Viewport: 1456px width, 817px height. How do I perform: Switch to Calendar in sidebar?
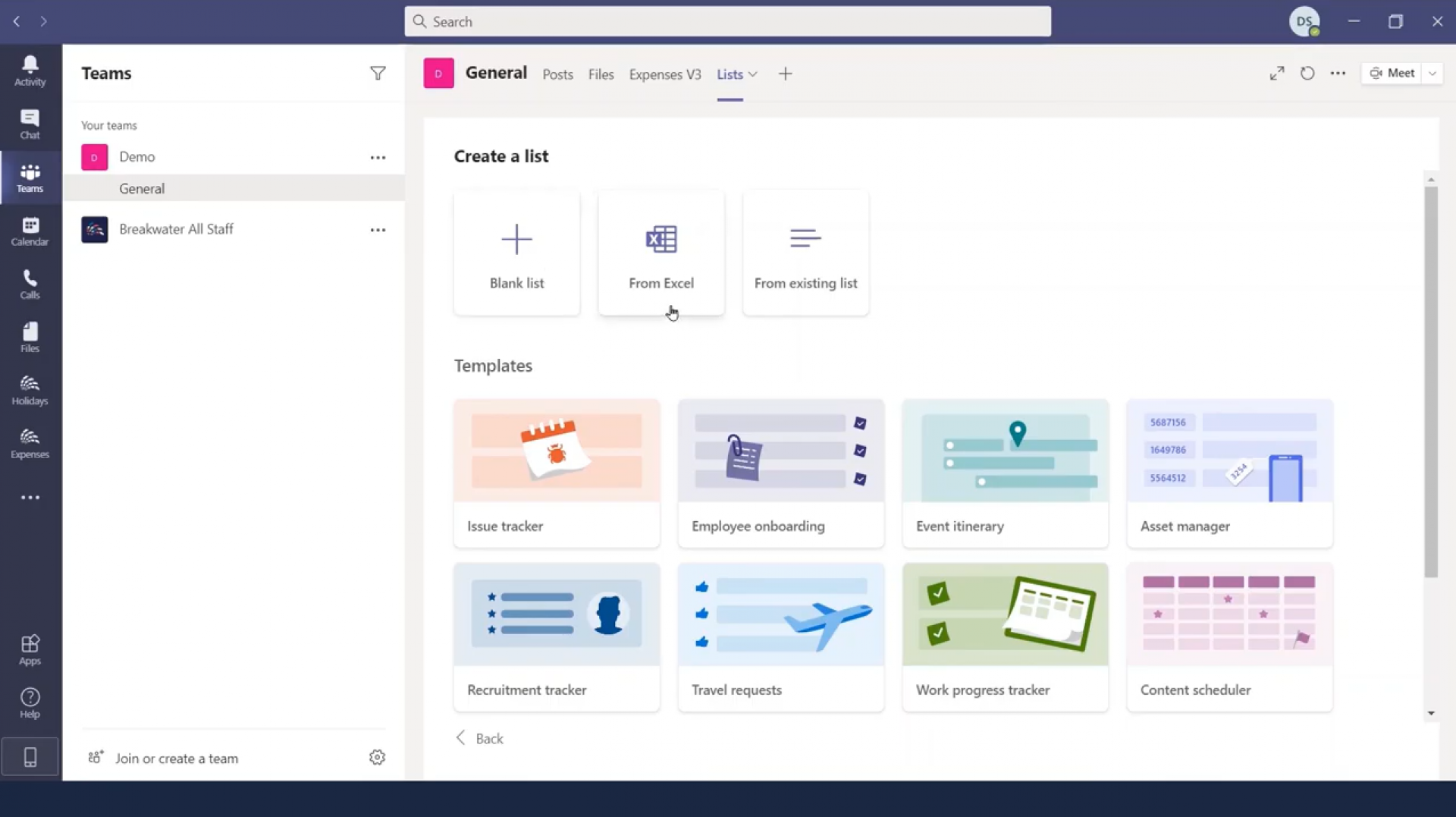point(30,229)
